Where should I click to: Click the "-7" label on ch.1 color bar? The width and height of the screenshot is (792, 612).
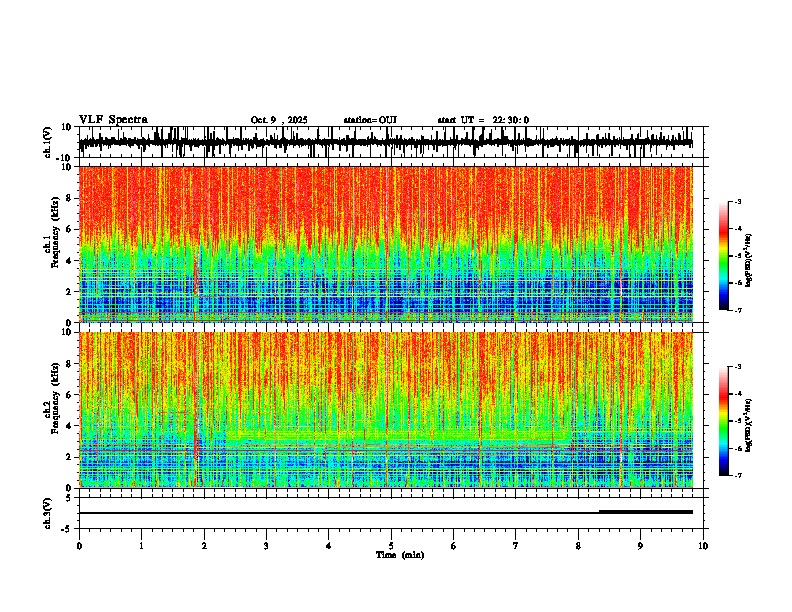(738, 310)
